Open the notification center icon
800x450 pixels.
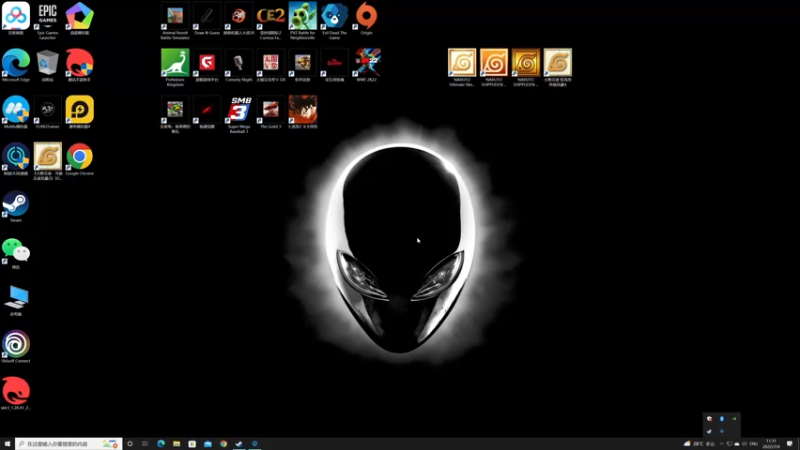(790, 444)
